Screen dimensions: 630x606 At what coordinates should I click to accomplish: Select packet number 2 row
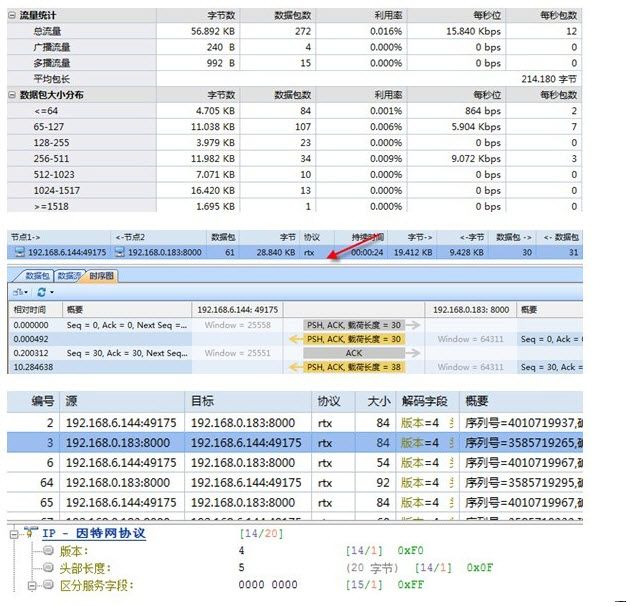point(295,423)
